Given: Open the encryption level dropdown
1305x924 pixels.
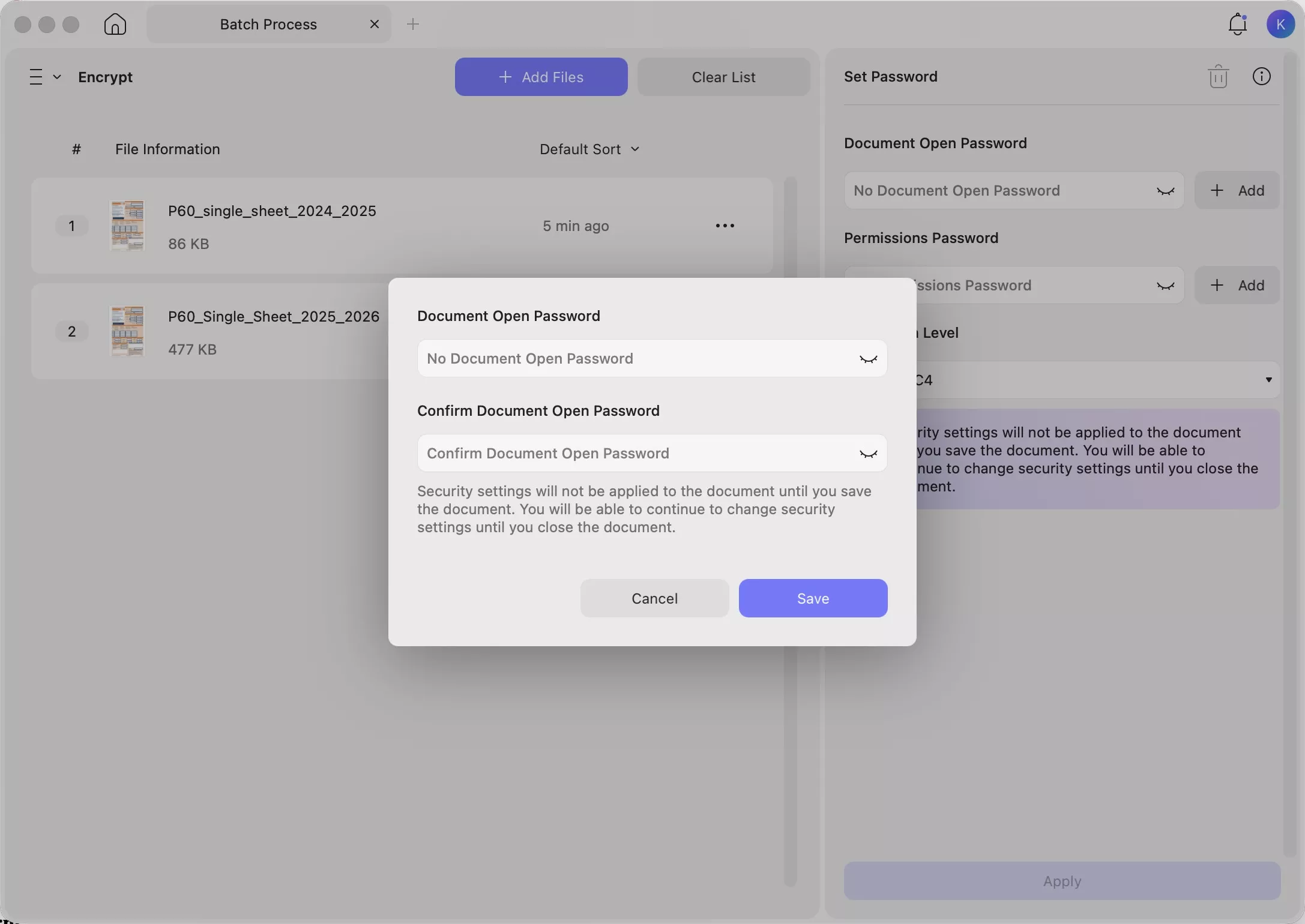Looking at the screenshot, I should coord(1268,379).
